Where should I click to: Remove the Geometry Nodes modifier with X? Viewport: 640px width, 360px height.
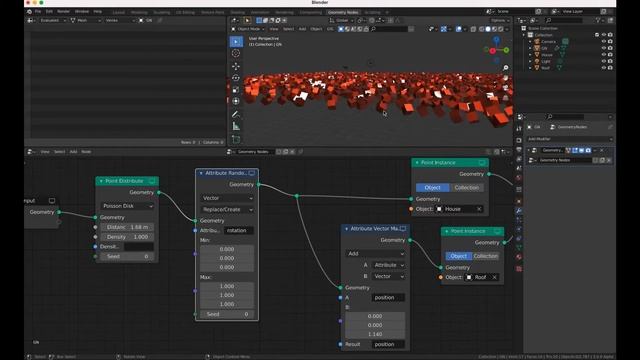(602, 151)
